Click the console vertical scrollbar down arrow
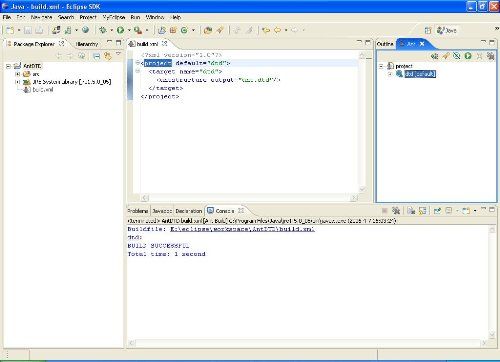The height and width of the screenshot is (362, 500). (x=492, y=334)
